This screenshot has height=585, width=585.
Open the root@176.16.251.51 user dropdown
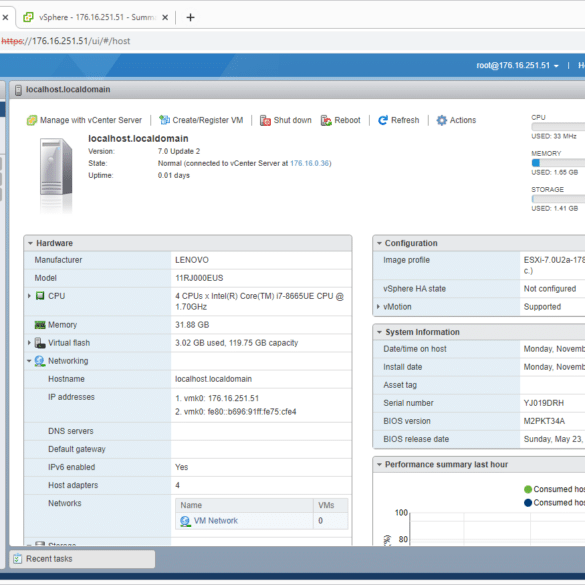tap(517, 66)
